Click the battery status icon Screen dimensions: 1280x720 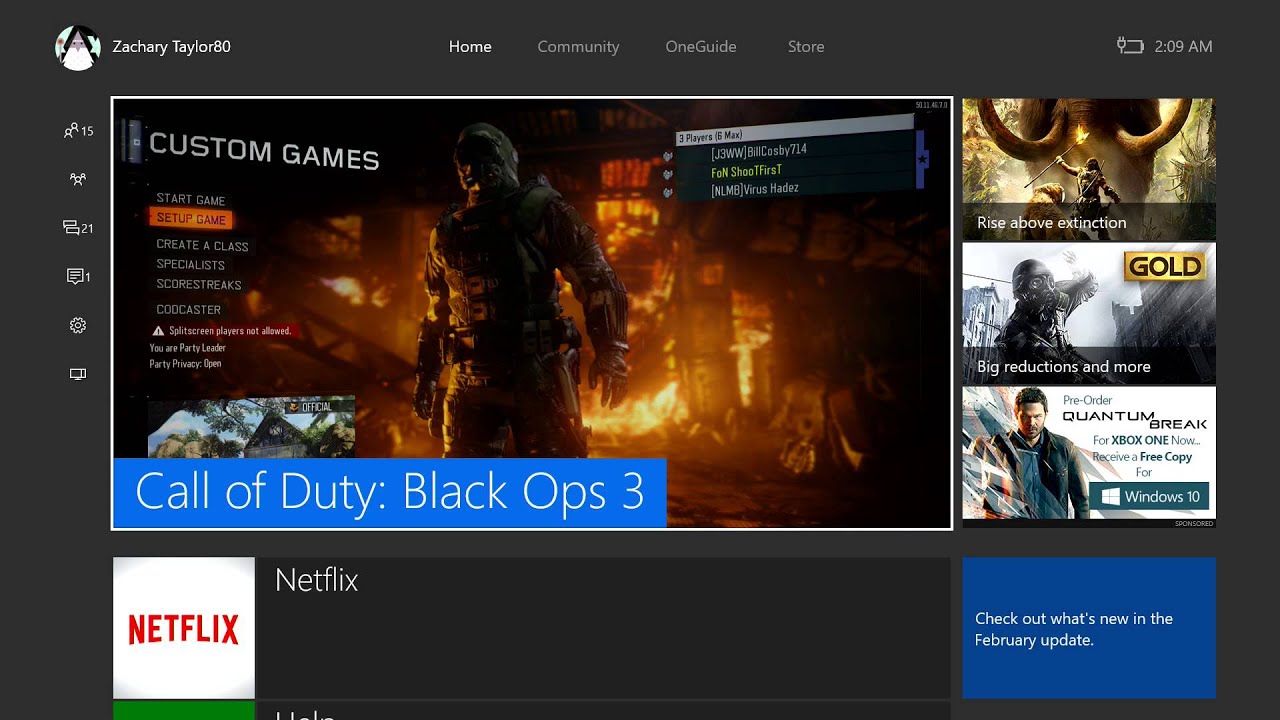click(x=1130, y=46)
